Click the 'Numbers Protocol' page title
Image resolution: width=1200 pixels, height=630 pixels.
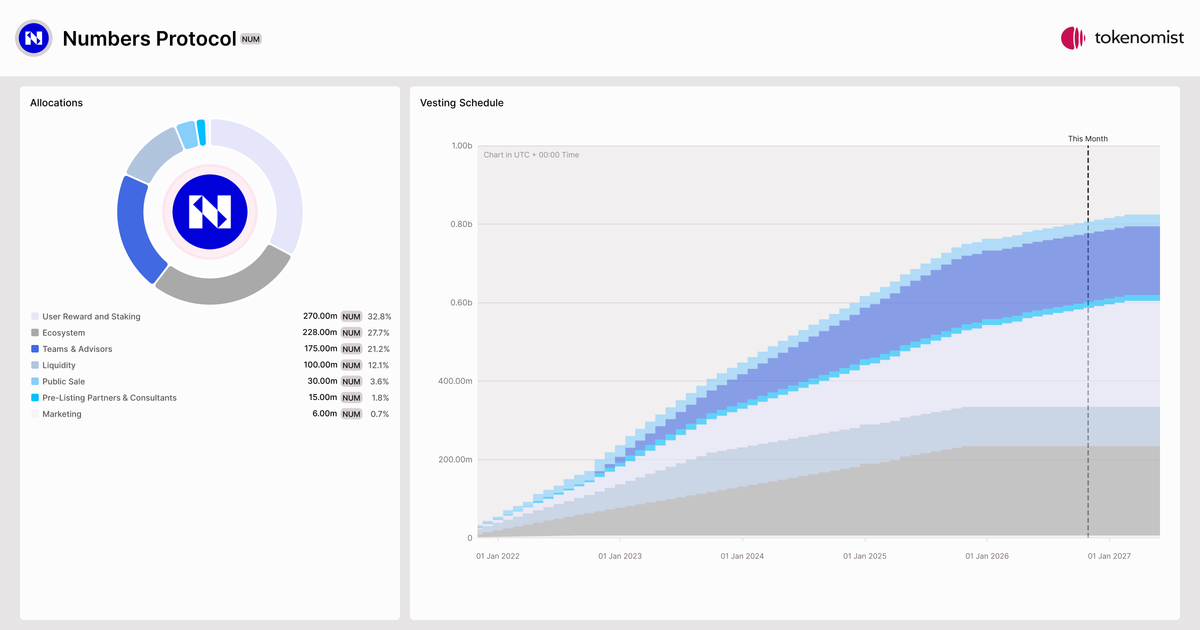pyautogui.click(x=149, y=39)
